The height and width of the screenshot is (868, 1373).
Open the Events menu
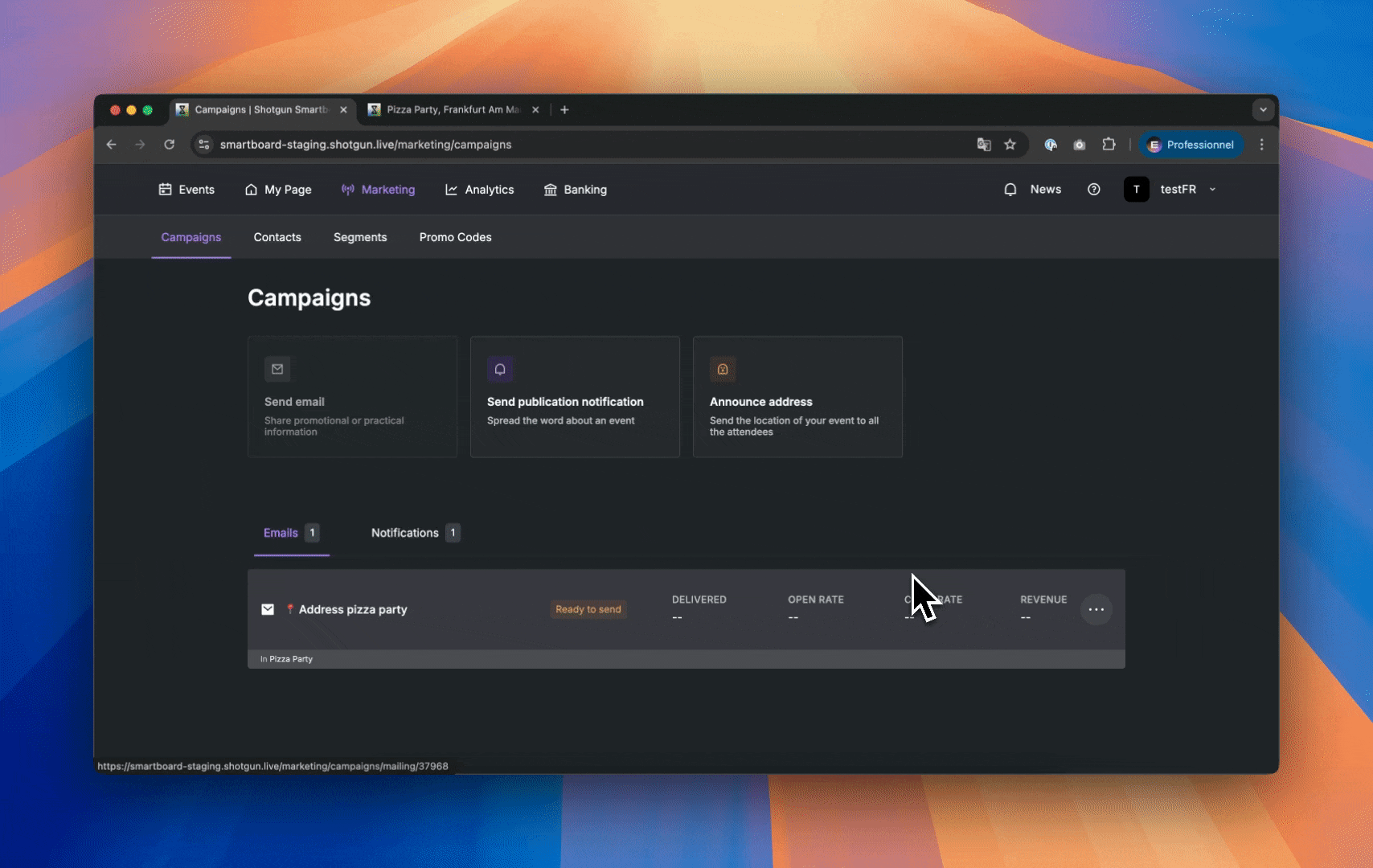(x=186, y=190)
